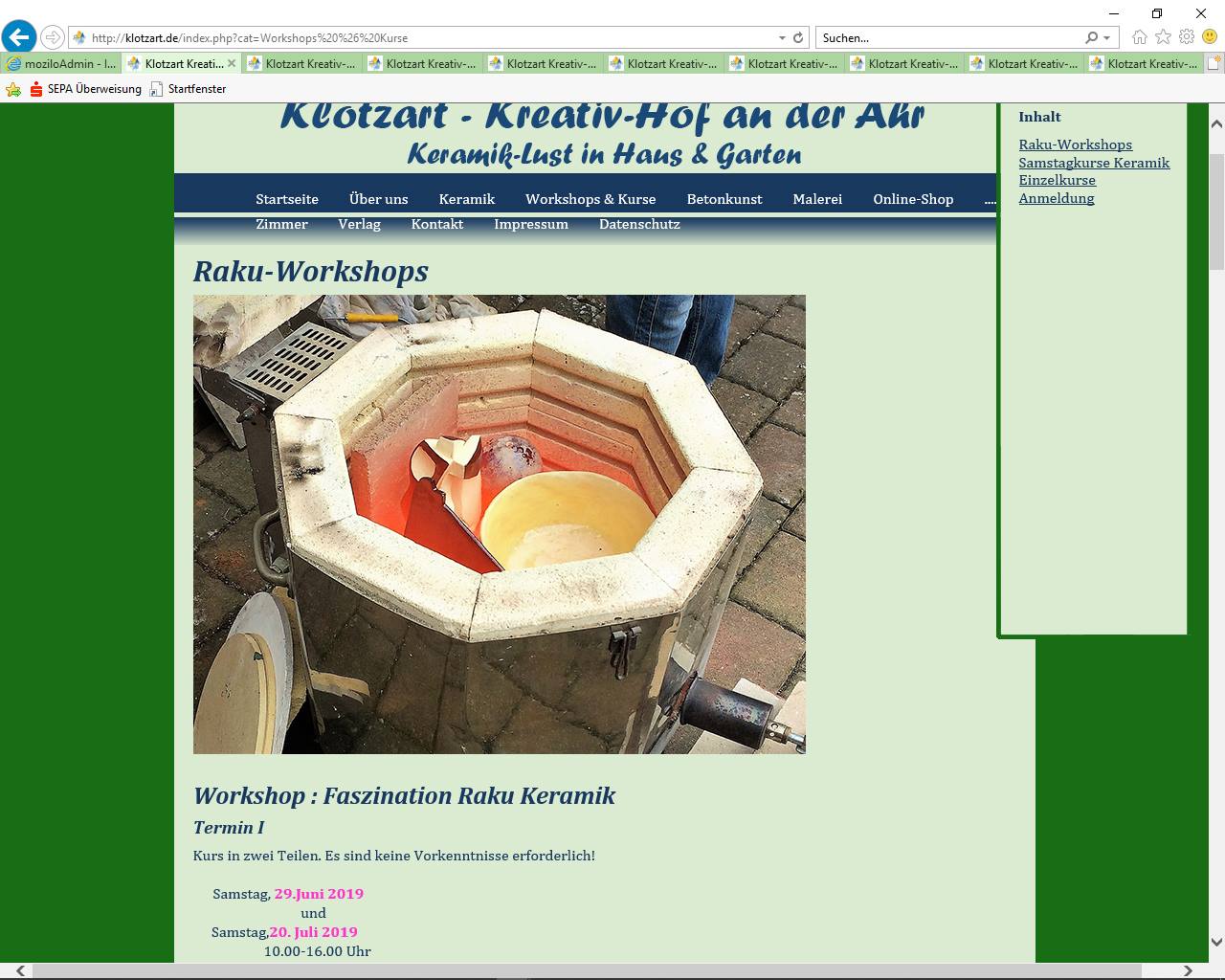This screenshot has width=1225, height=980.
Task: Refresh the current page
Action: 798,38
